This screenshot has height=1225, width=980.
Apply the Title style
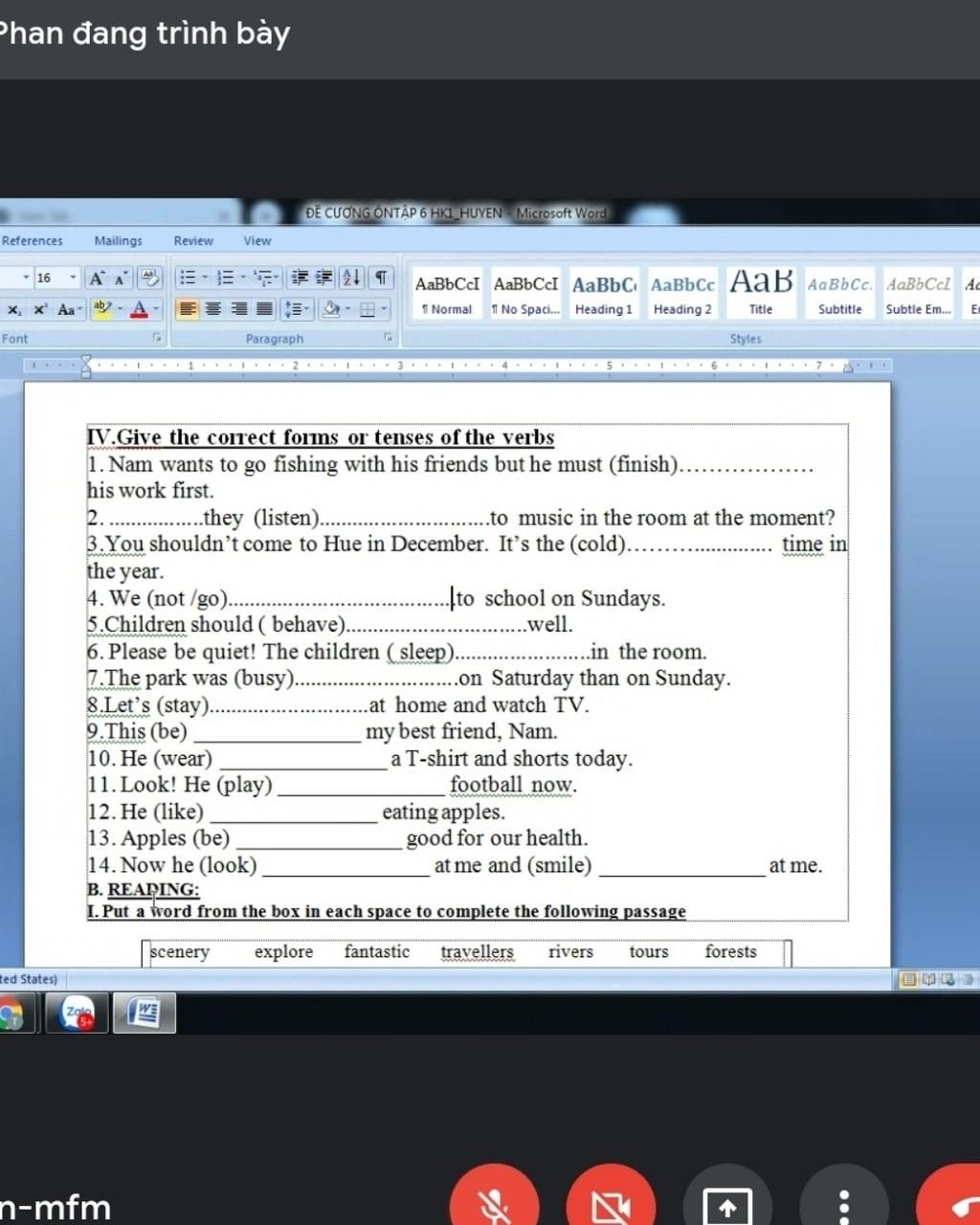click(x=761, y=294)
